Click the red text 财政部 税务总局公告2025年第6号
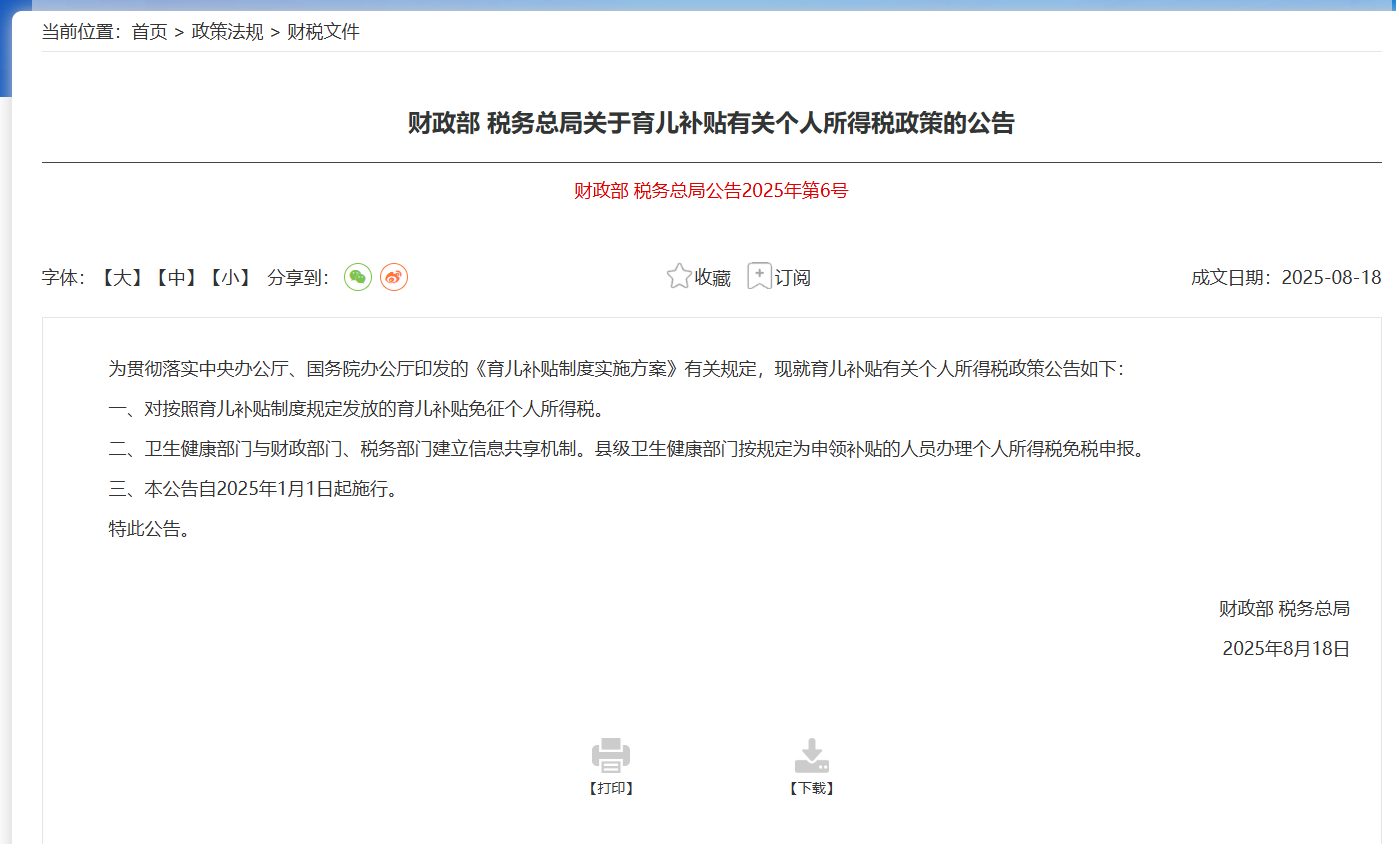Viewport: 1396px width, 844px height. tap(711, 191)
